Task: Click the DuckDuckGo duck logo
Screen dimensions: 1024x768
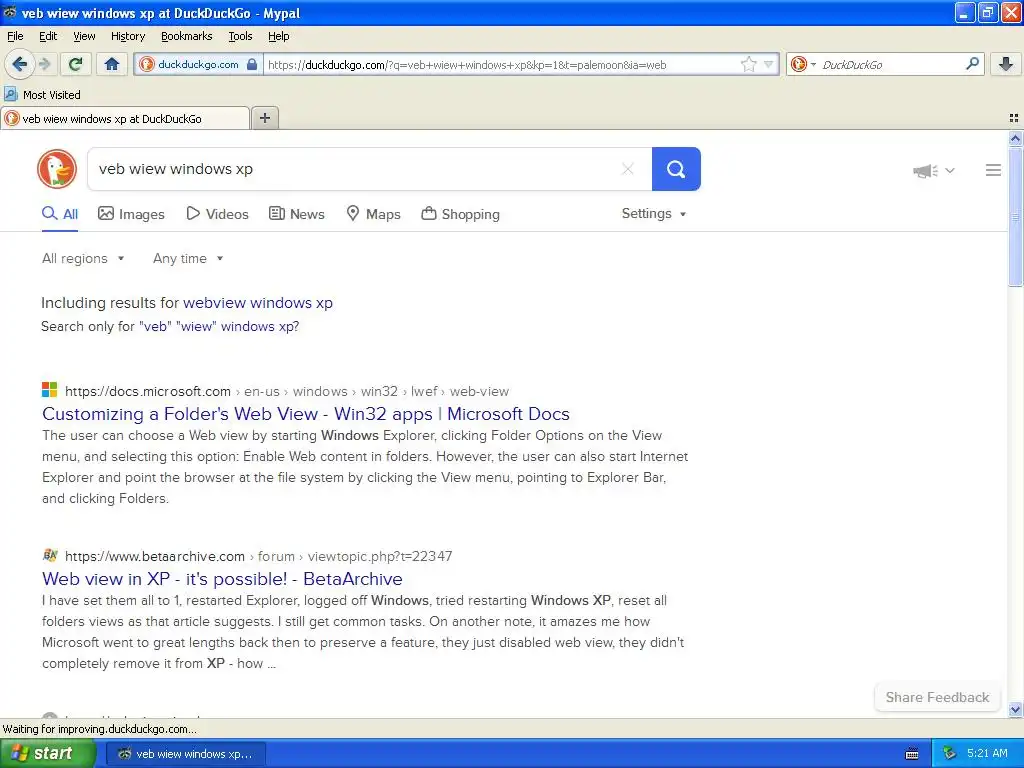Action: coord(57,169)
